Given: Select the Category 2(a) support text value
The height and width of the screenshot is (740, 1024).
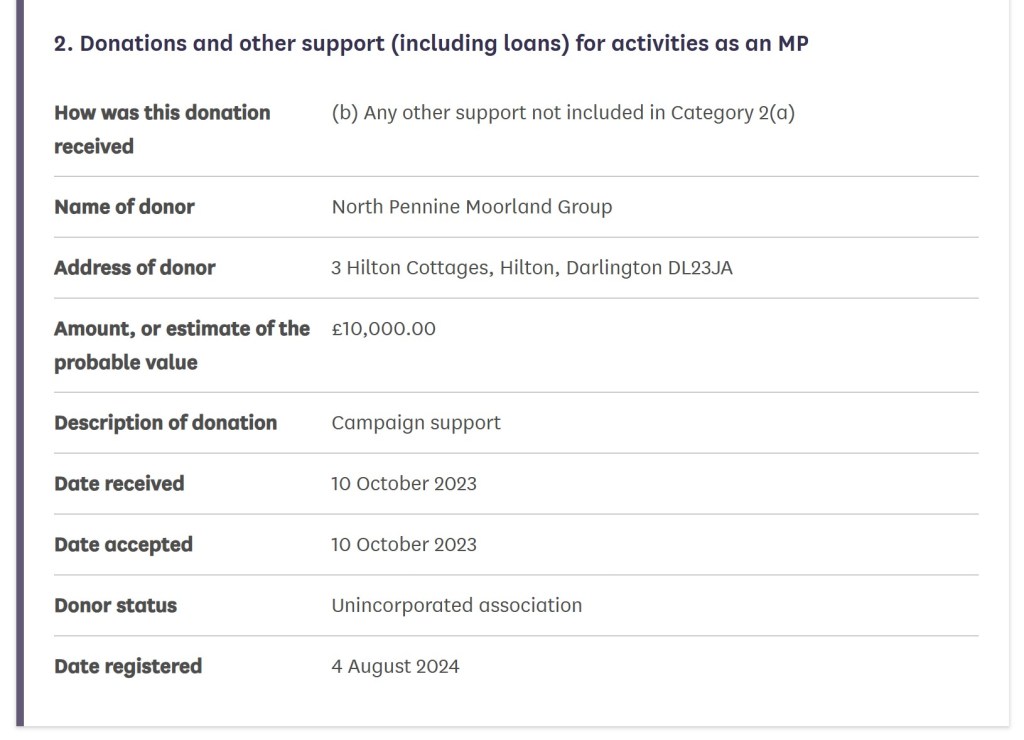Looking at the screenshot, I should point(563,113).
